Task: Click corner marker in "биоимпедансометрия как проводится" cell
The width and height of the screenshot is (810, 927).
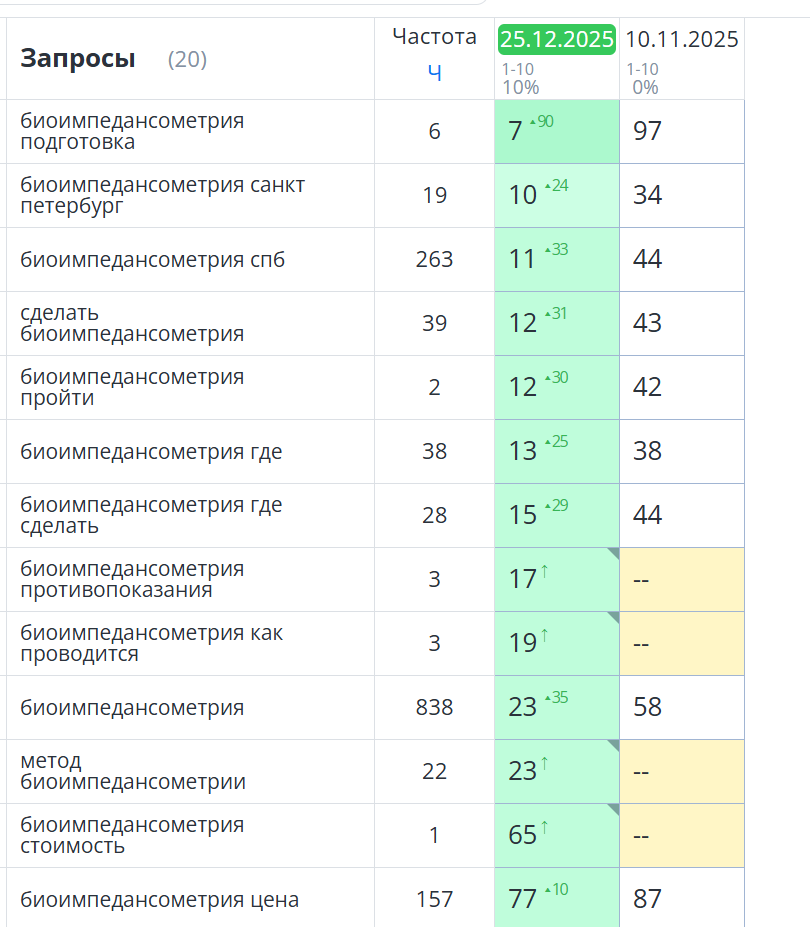Action: click(x=613, y=617)
